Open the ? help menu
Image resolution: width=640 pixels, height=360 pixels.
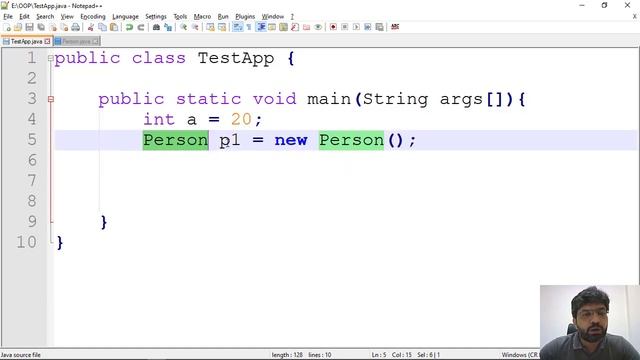click(292, 17)
